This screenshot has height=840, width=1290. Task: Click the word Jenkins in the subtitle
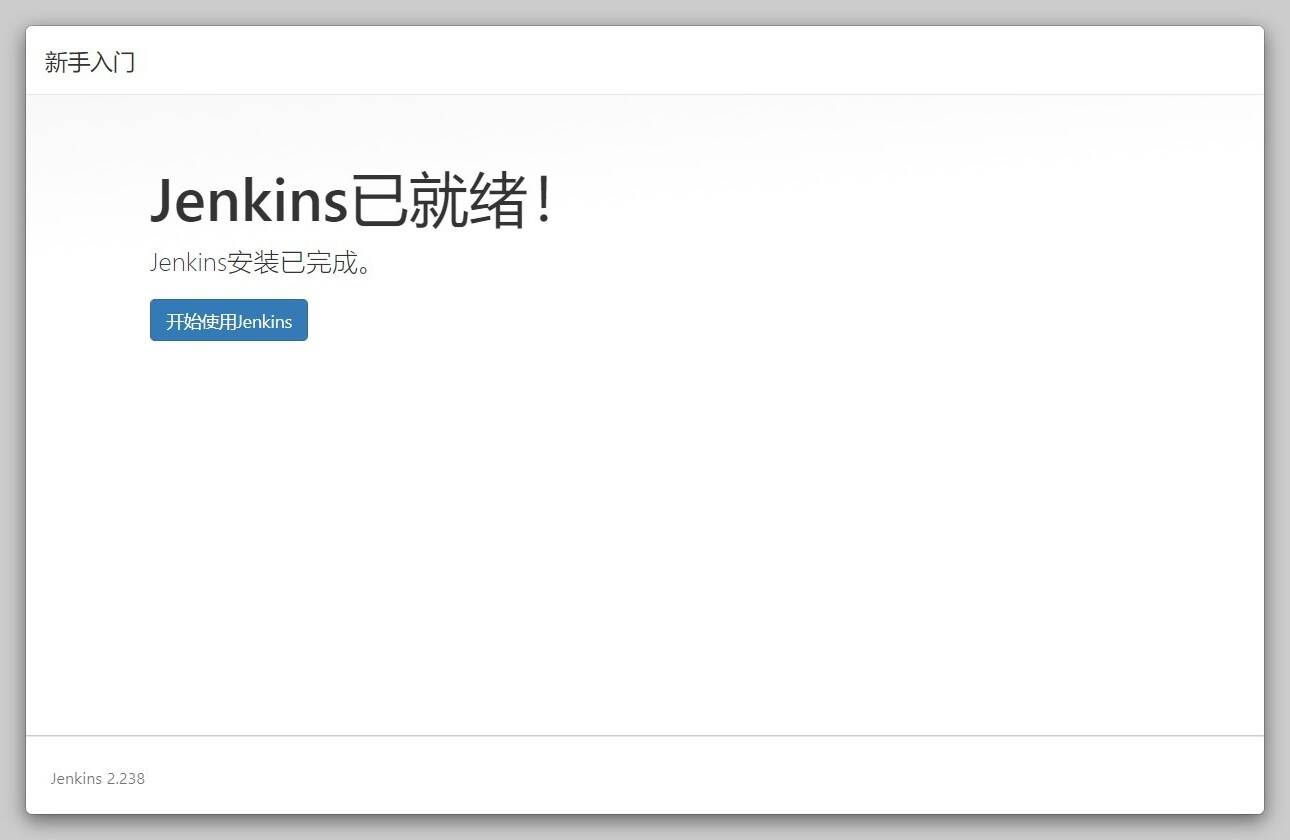[188, 263]
